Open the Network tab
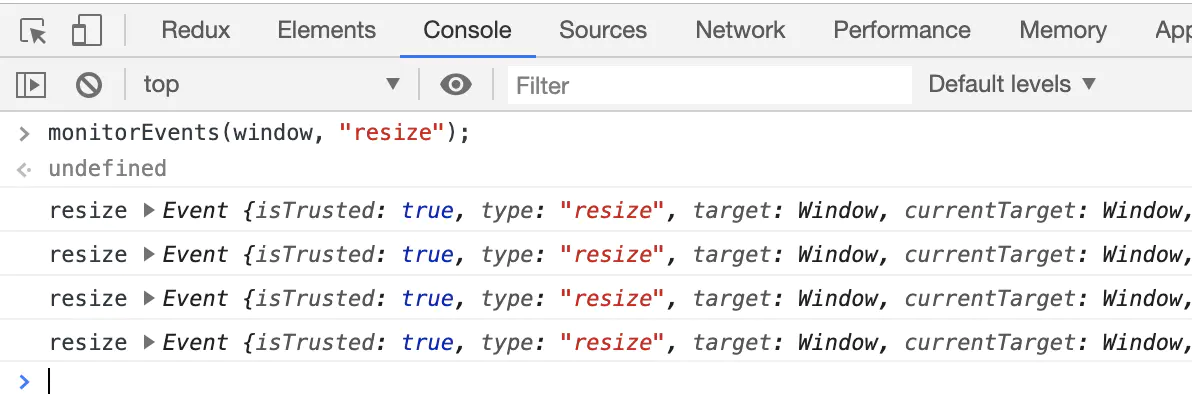The width and height of the screenshot is (1192, 418). tap(741, 30)
